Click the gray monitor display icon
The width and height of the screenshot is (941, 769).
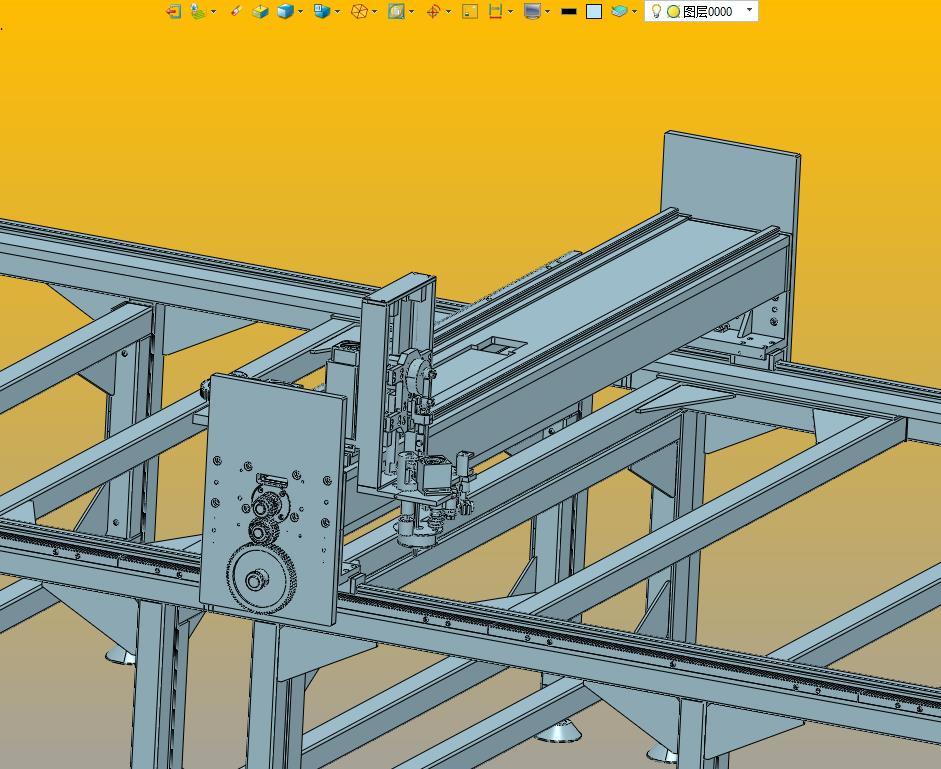click(532, 11)
